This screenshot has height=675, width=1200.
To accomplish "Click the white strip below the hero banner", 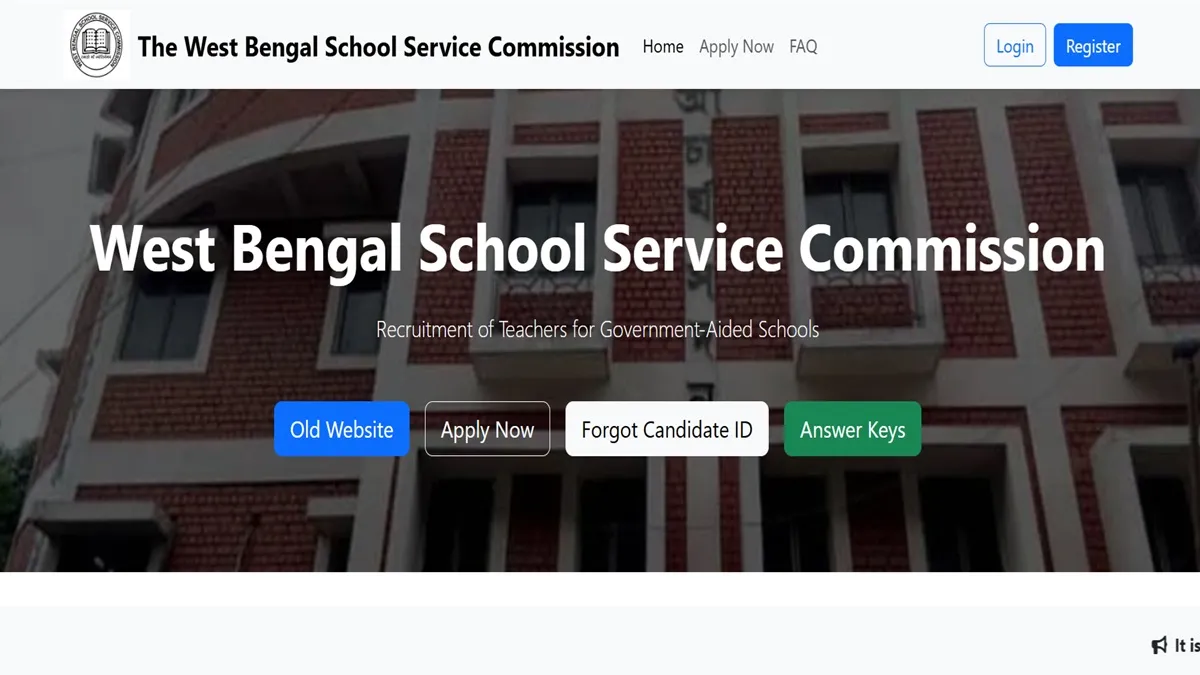I will coord(600,589).
